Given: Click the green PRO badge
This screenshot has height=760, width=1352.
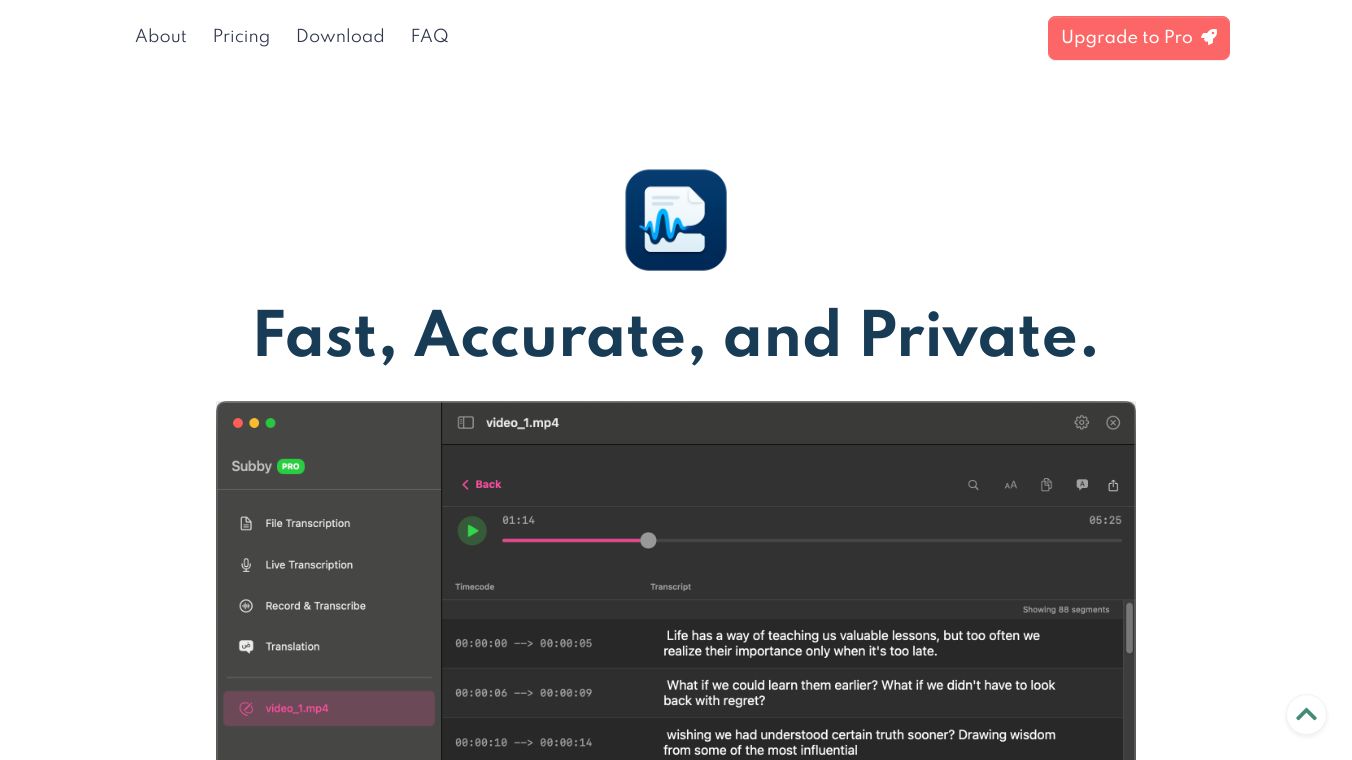Looking at the screenshot, I should (x=291, y=466).
